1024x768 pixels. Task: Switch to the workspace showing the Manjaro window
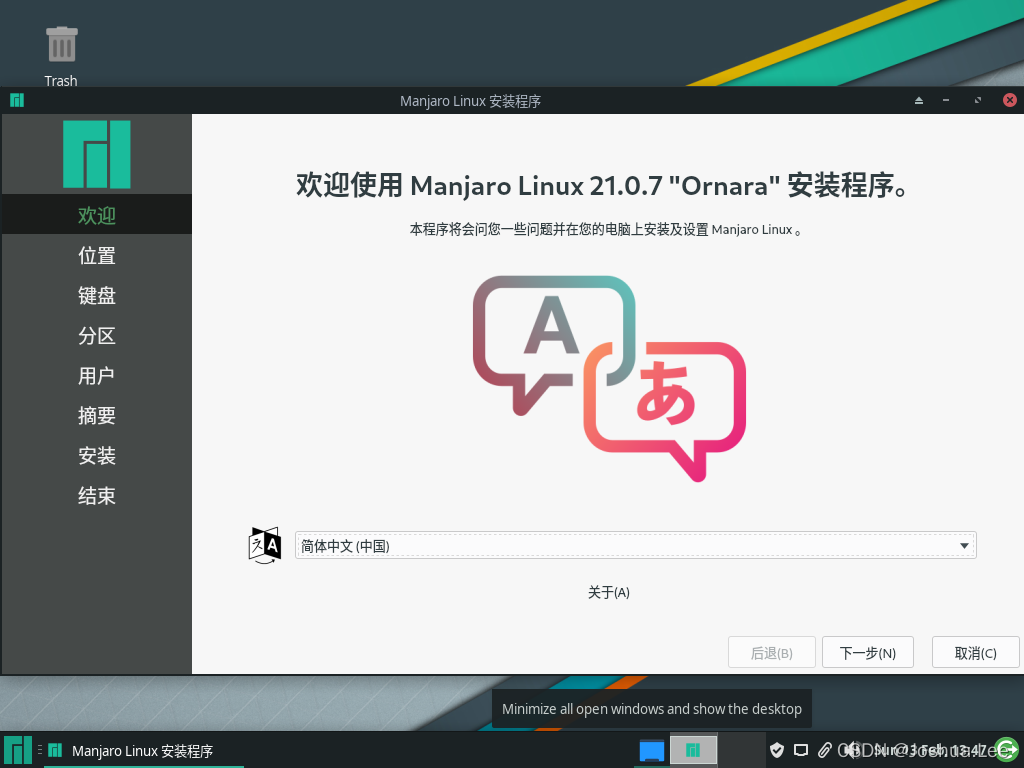tap(694, 750)
